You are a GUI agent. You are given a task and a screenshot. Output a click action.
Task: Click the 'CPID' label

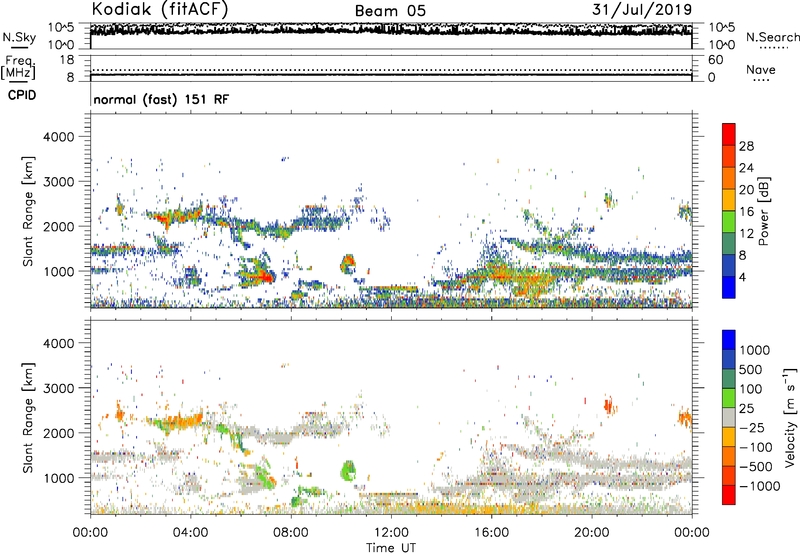click(x=22, y=95)
